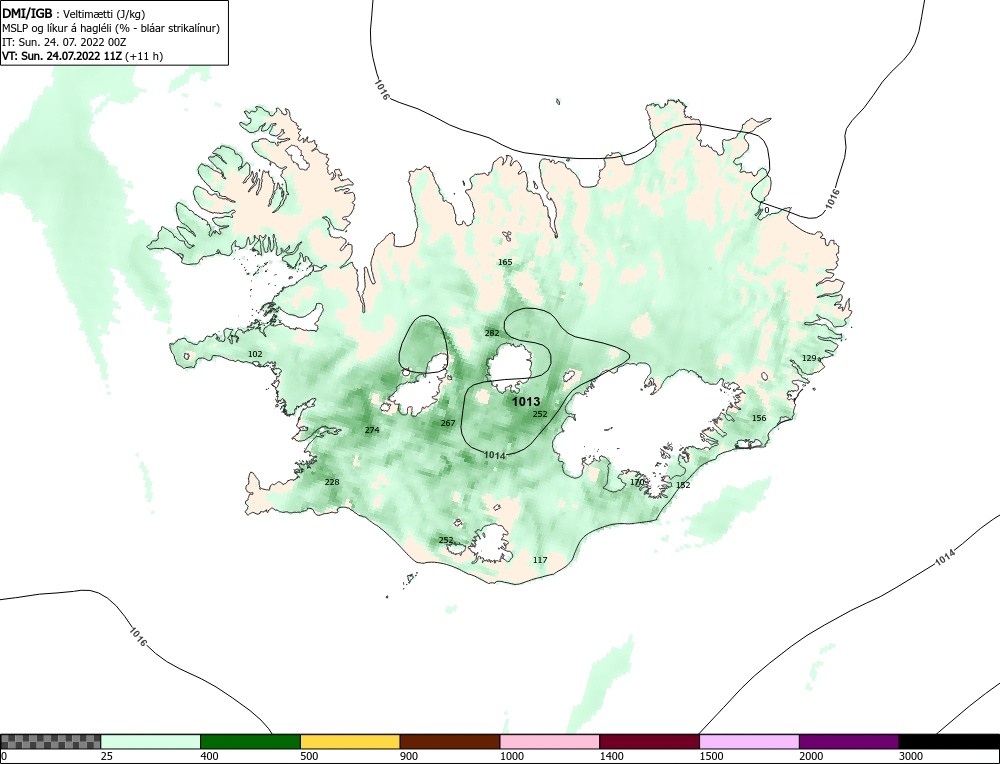Select the 282 value on the map
The width and height of the screenshot is (1000, 764).
[492, 333]
